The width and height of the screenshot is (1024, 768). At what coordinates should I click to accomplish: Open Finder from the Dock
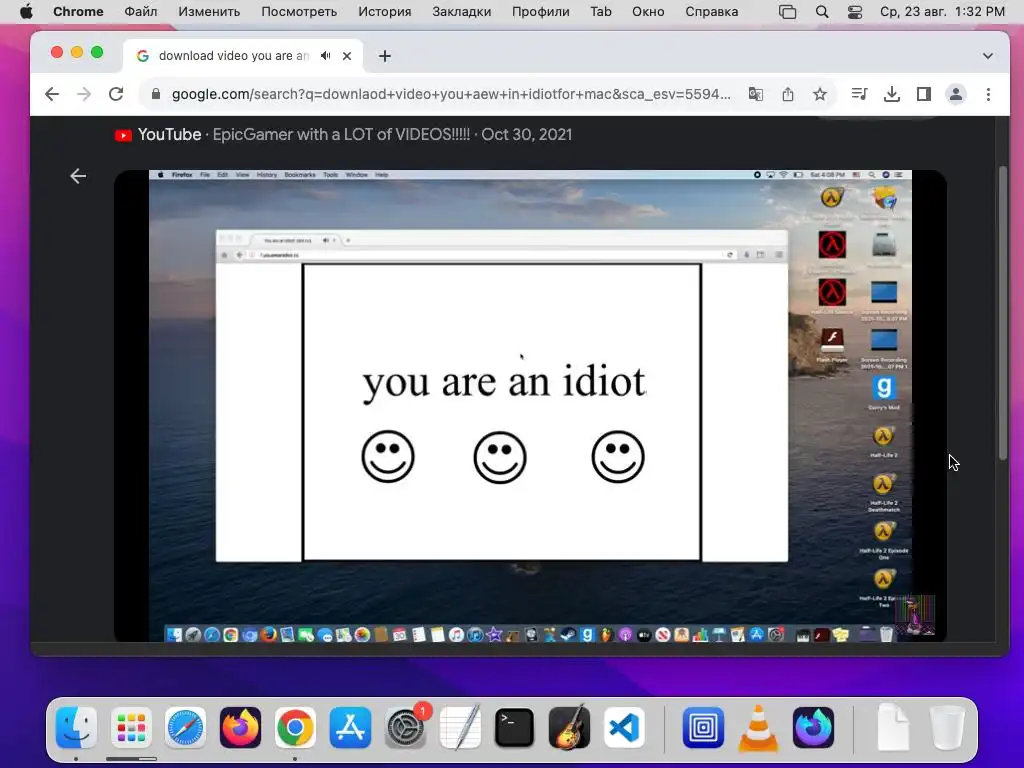(76, 727)
